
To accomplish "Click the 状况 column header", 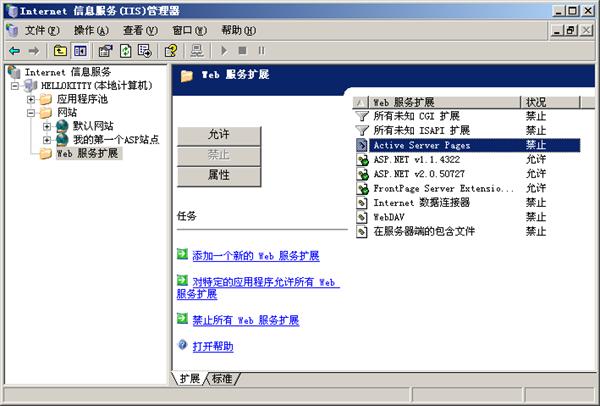I will 550,102.
